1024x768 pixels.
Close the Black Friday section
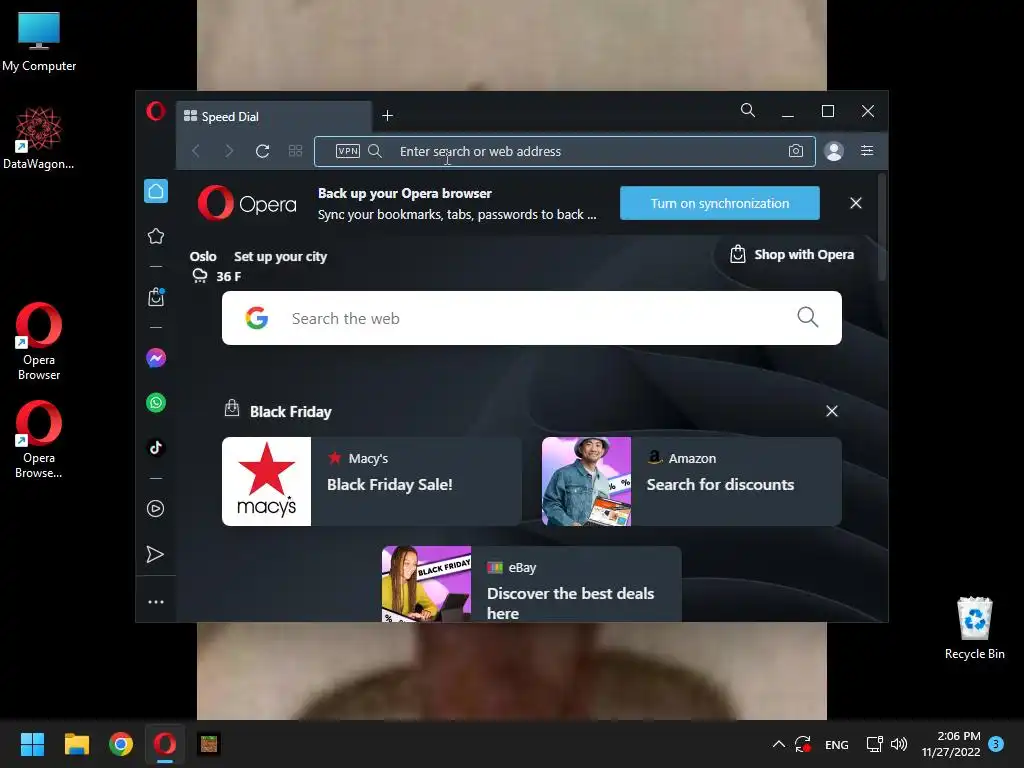click(831, 411)
